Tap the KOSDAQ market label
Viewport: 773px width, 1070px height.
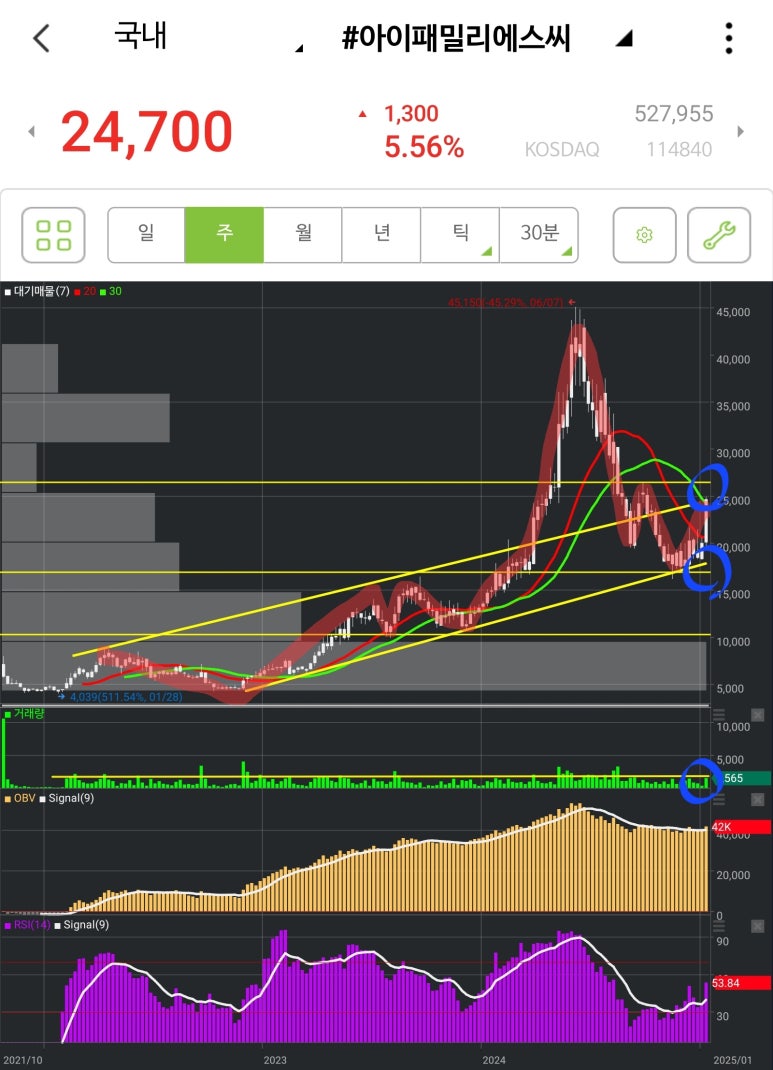pyautogui.click(x=561, y=149)
